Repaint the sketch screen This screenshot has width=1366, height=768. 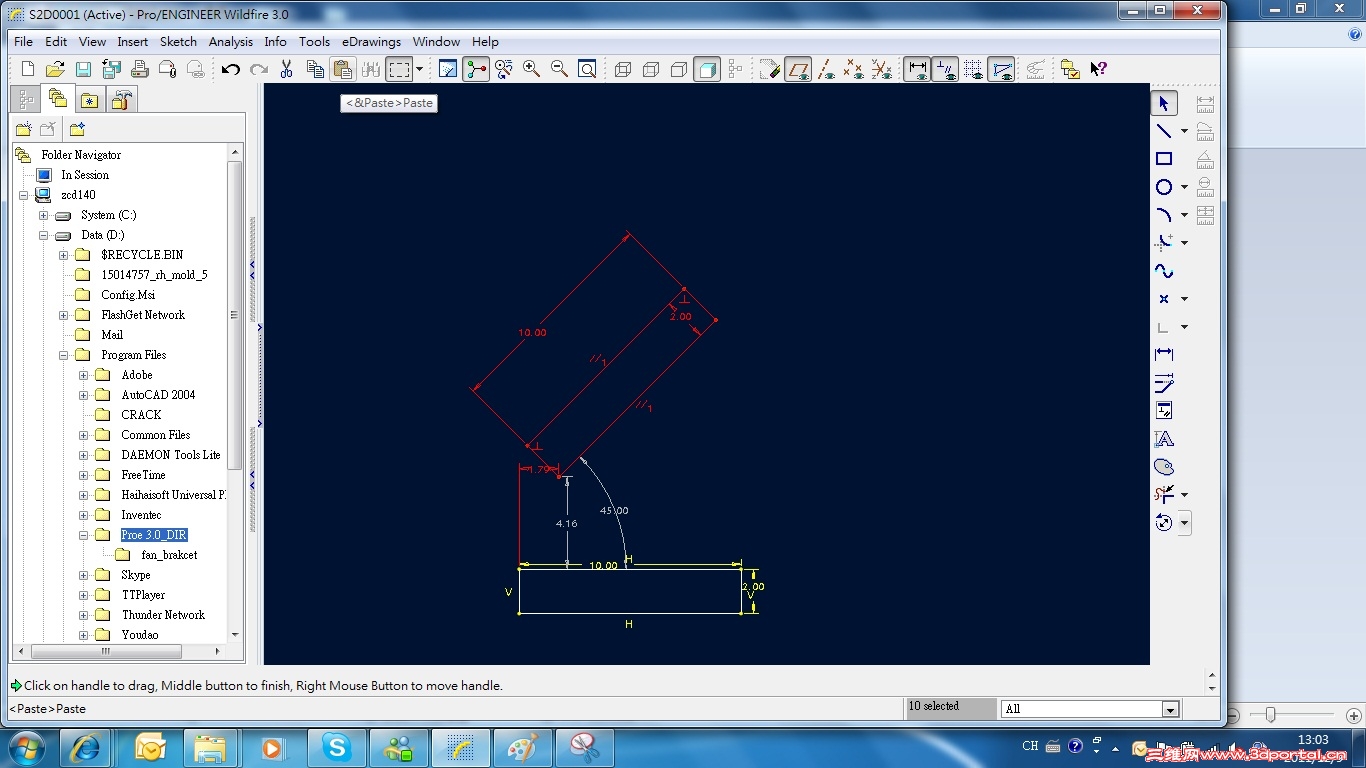[x=448, y=69]
